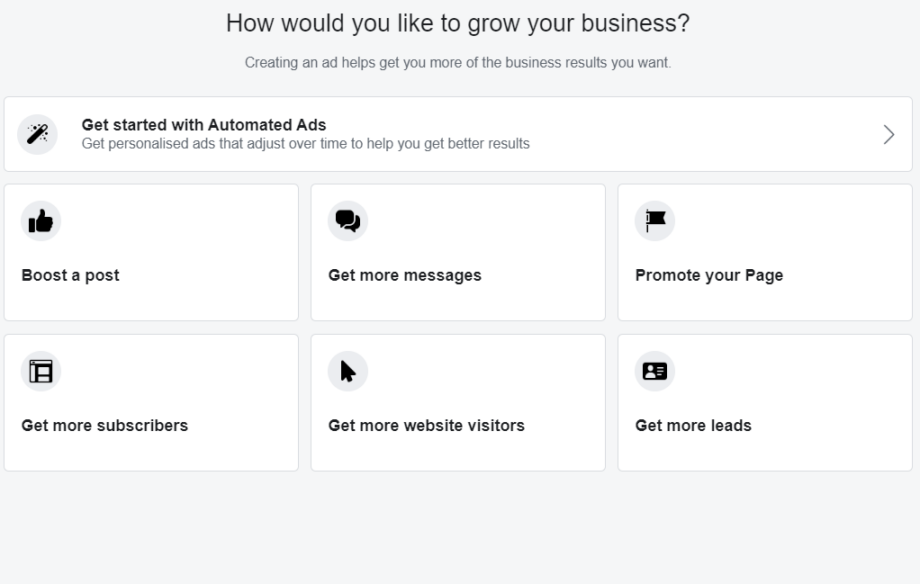Click the 'Get more leads' label text
The width and height of the screenshot is (920, 584).
(x=693, y=425)
